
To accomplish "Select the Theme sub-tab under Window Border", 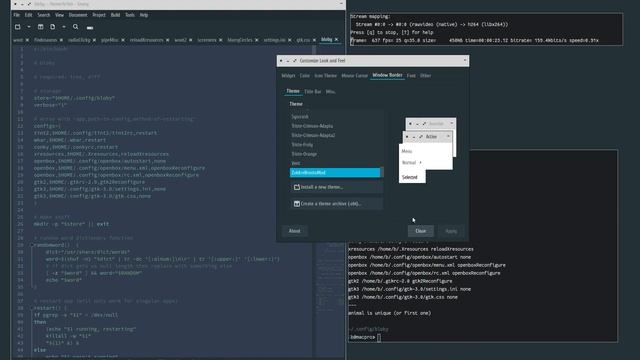I will point(293,91).
